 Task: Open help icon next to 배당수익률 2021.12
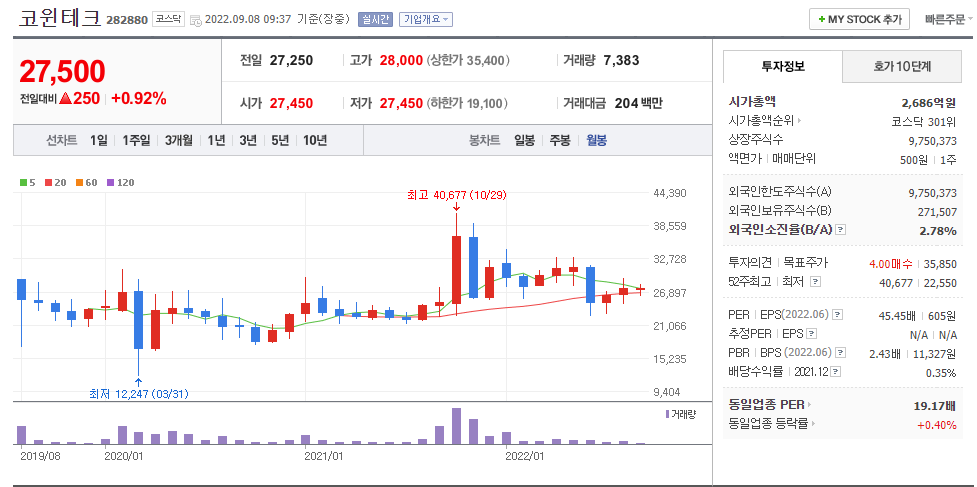pyautogui.click(x=836, y=372)
